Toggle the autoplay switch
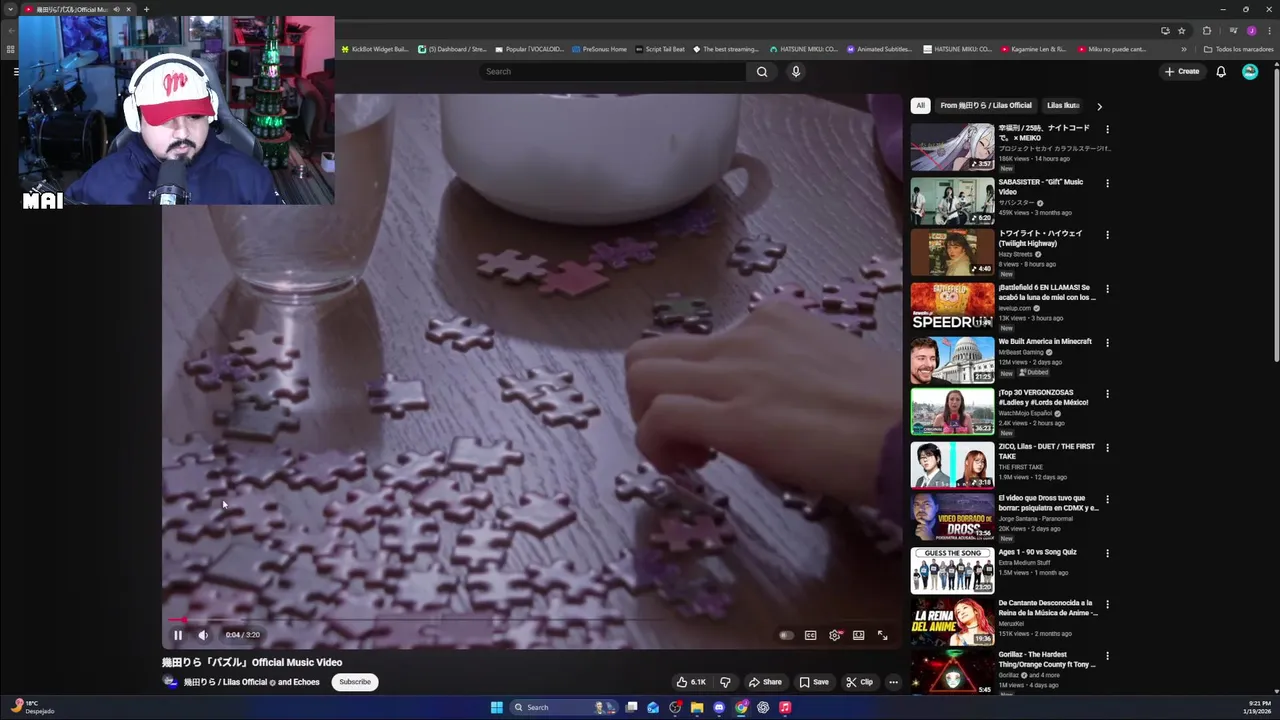Screen dimensions: 1280x720 [786, 635]
